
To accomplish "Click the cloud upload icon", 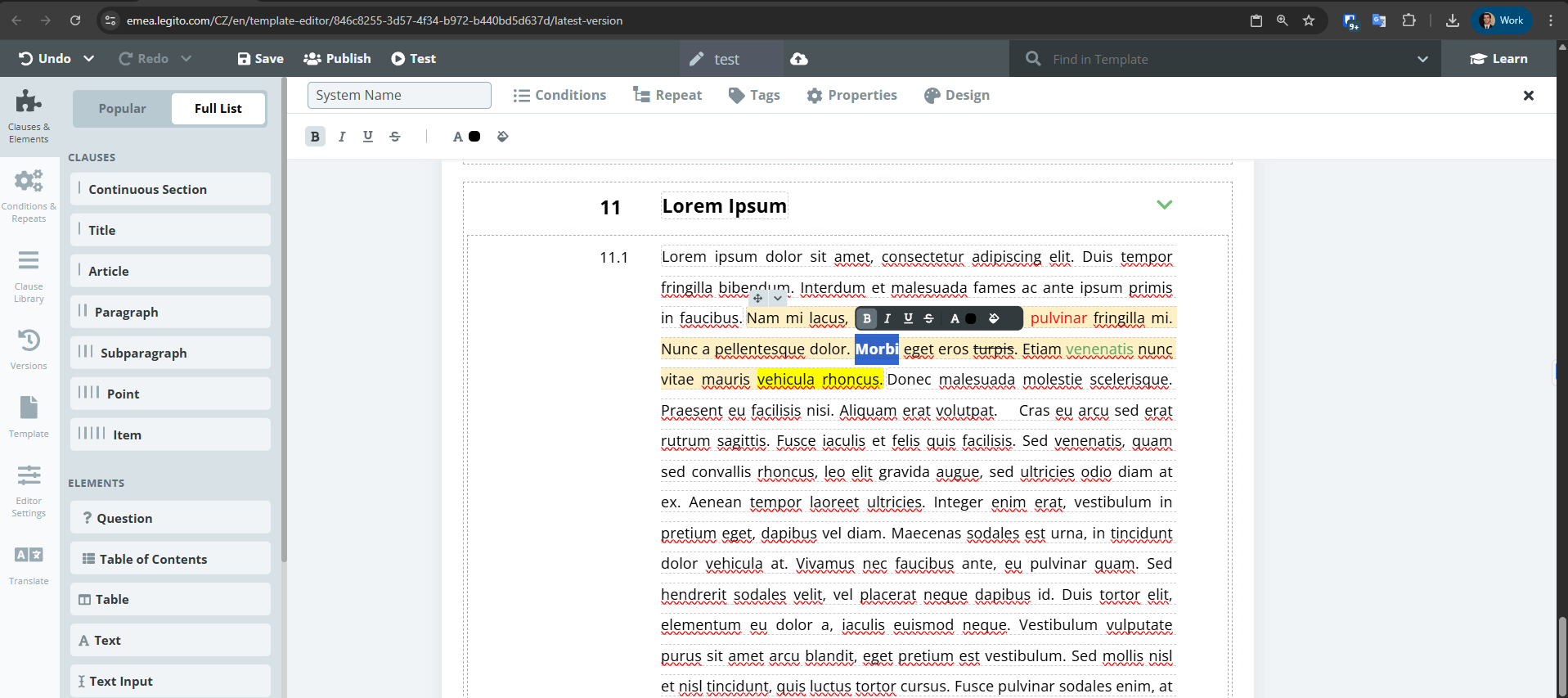I will click(x=799, y=59).
